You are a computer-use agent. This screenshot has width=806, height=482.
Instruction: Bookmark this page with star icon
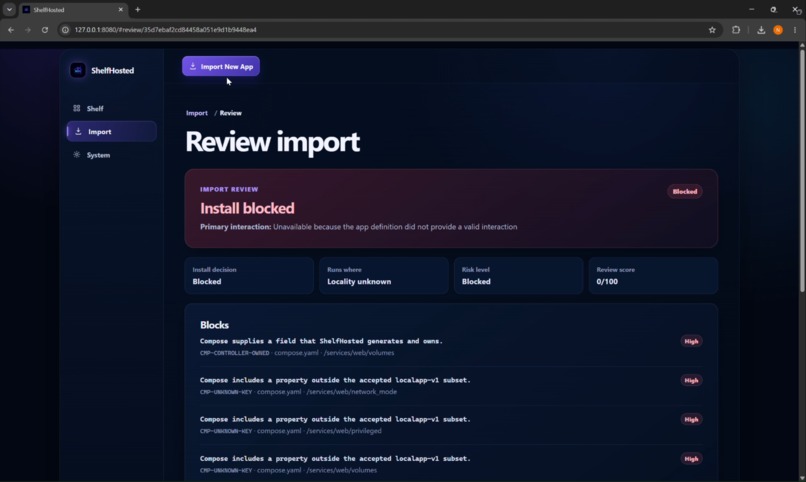pos(712,30)
